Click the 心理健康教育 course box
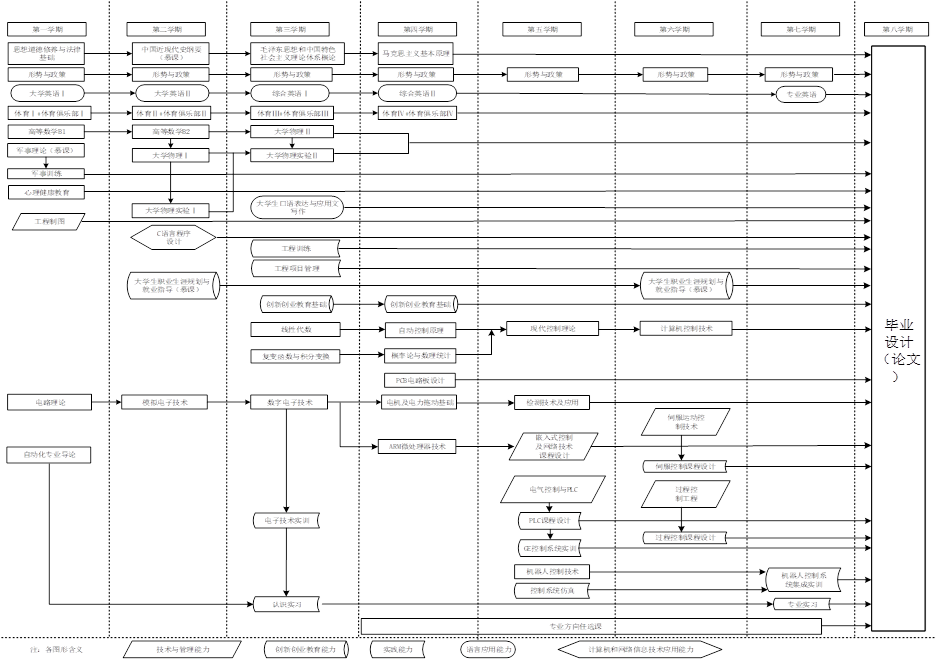Viewport: 938px width, 661px height. pos(46,190)
